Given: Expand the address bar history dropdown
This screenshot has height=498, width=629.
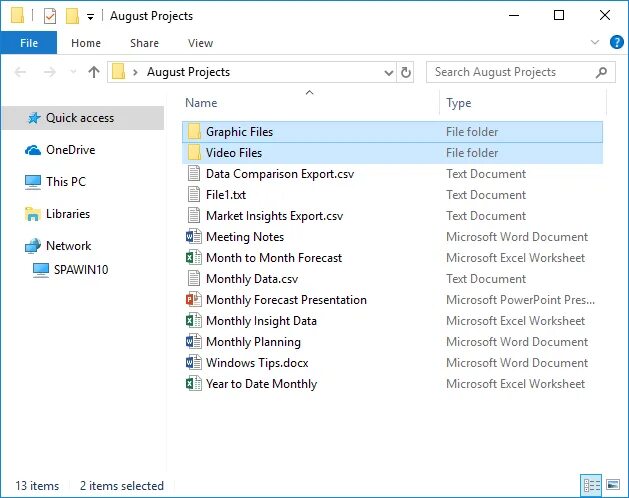Looking at the screenshot, I should point(388,72).
